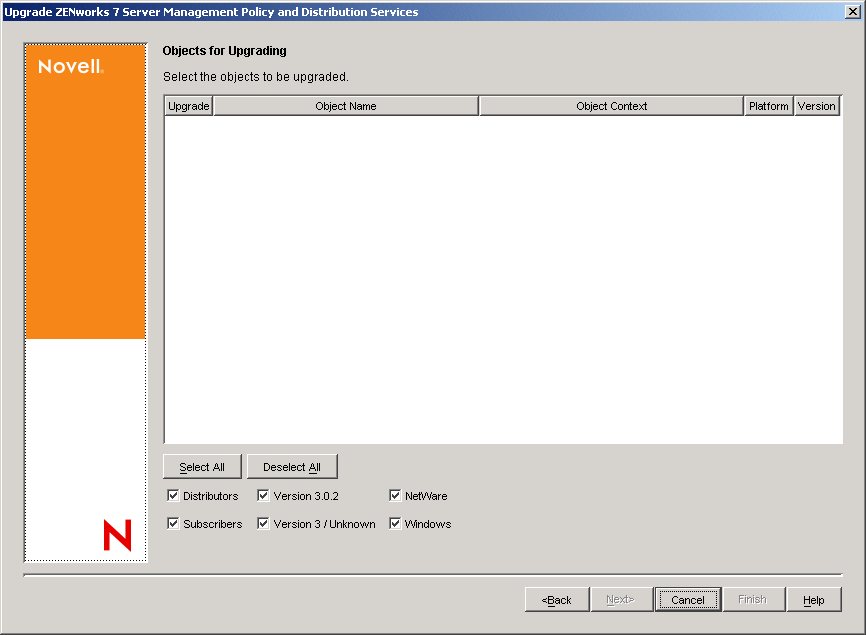
Task: Cancel the upgrade wizard
Action: click(x=688, y=600)
